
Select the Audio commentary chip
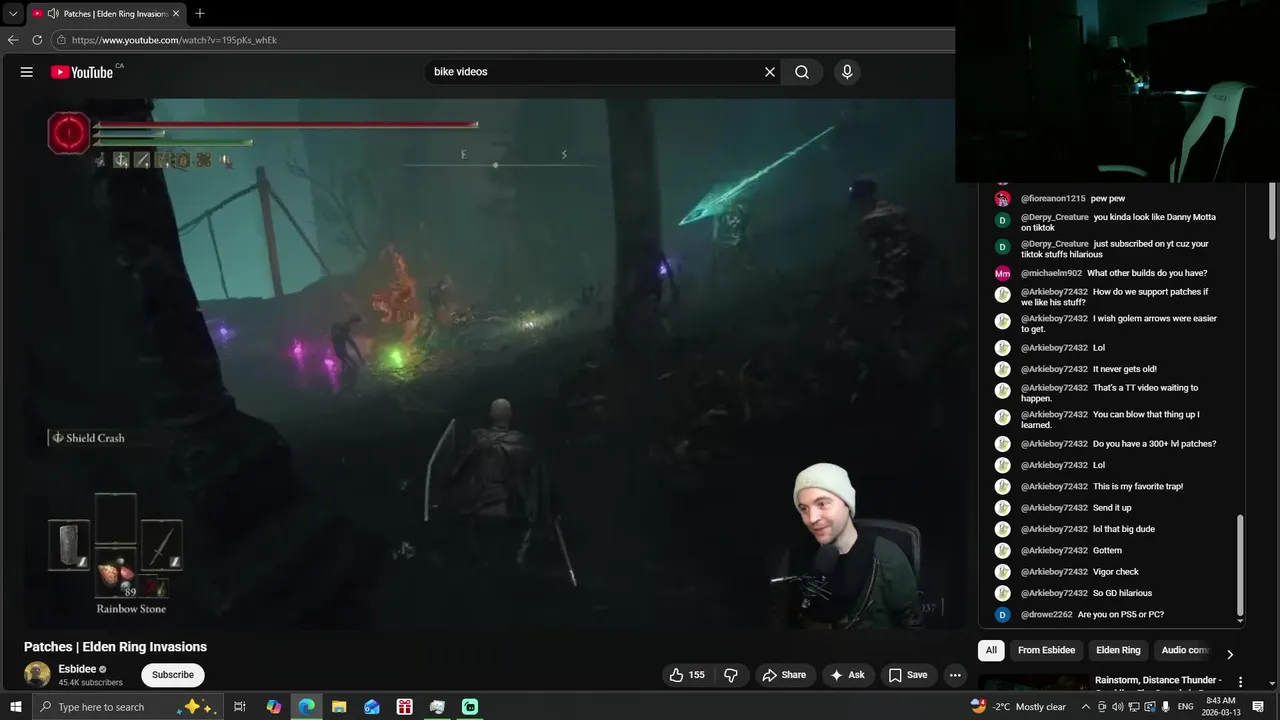point(1185,650)
